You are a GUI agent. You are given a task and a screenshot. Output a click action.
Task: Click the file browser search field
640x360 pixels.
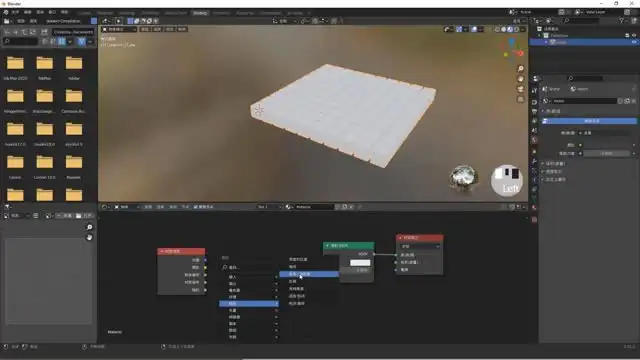[x=20, y=41]
